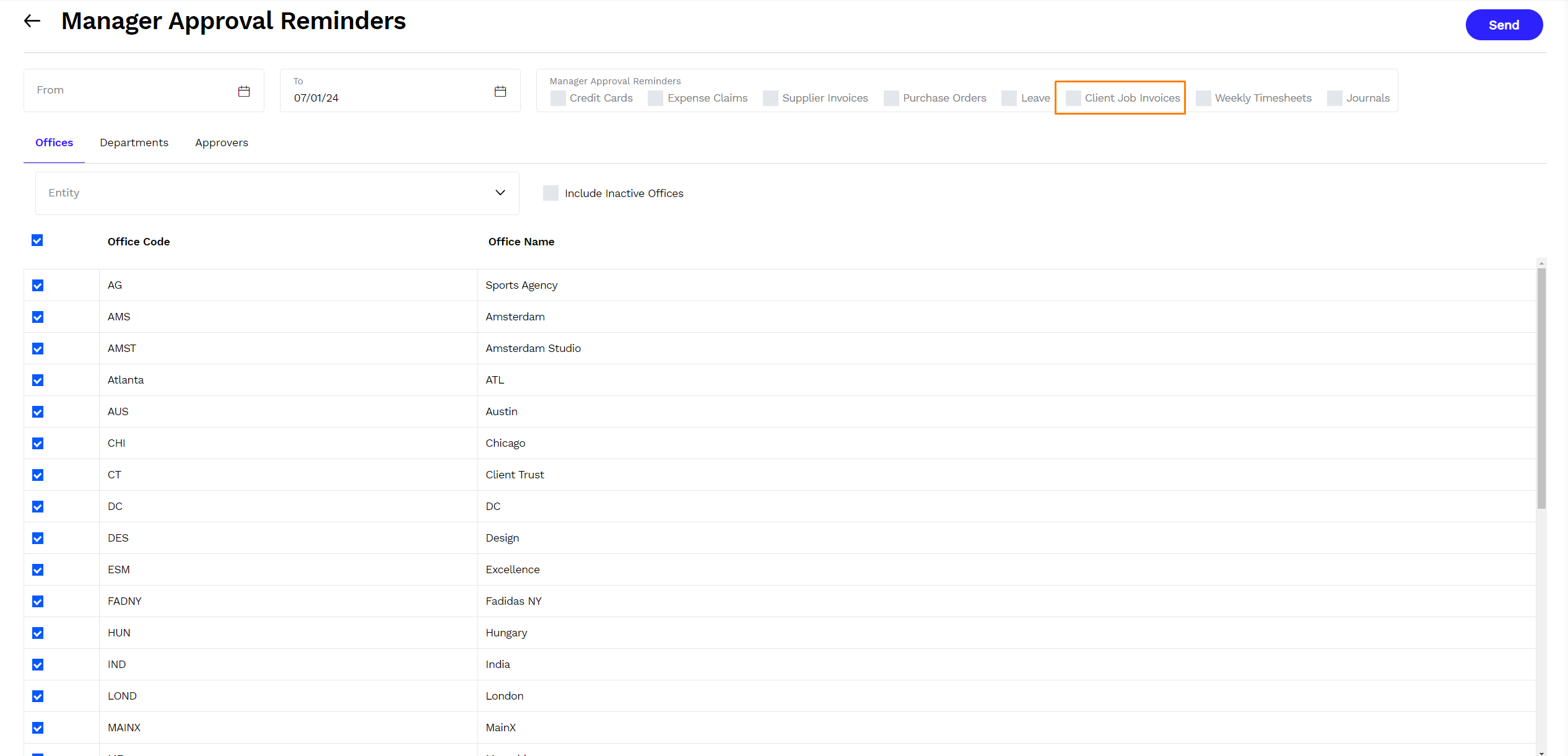
Task: Click the Office Name column header
Action: coord(521,242)
